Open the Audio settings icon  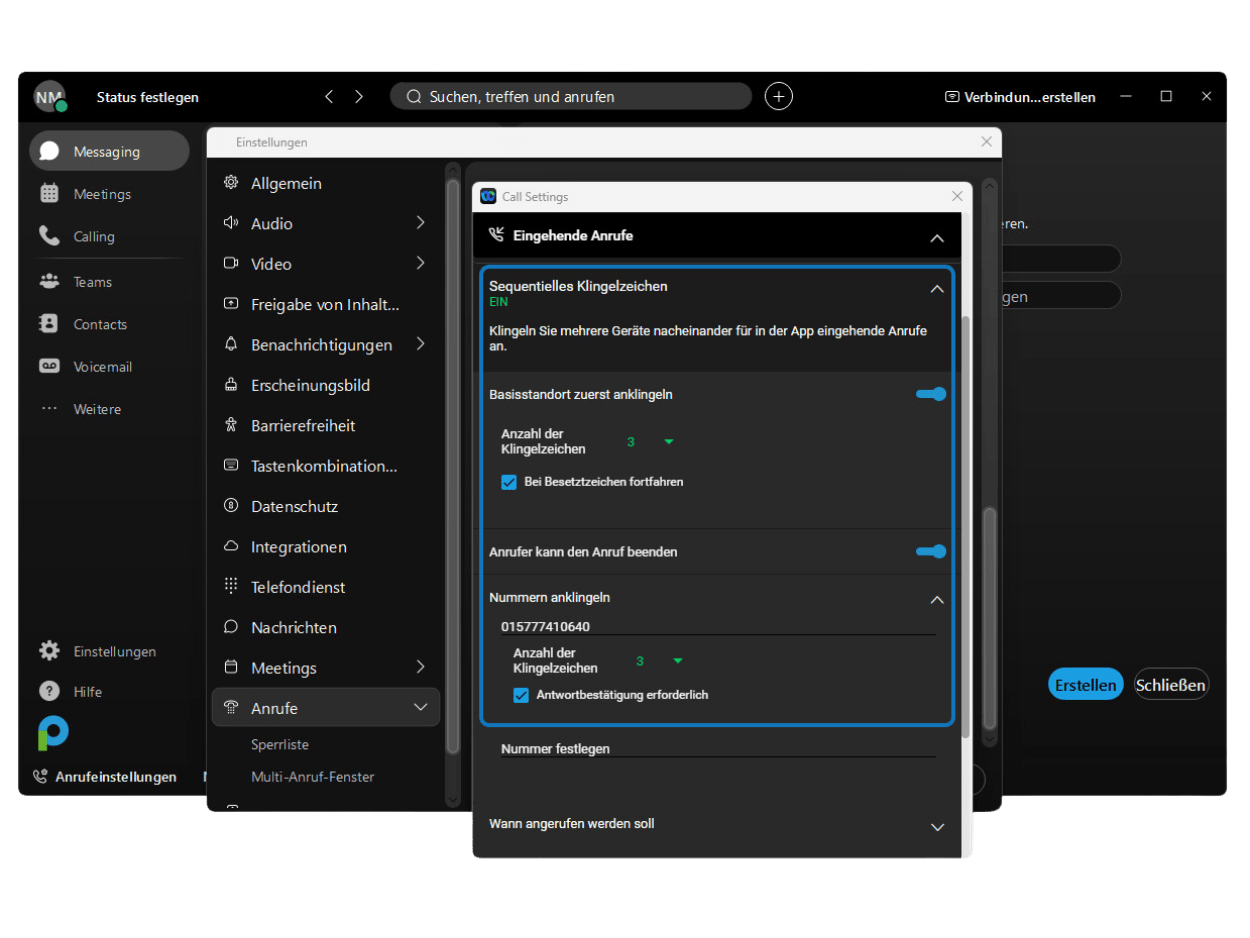pyautogui.click(x=231, y=223)
